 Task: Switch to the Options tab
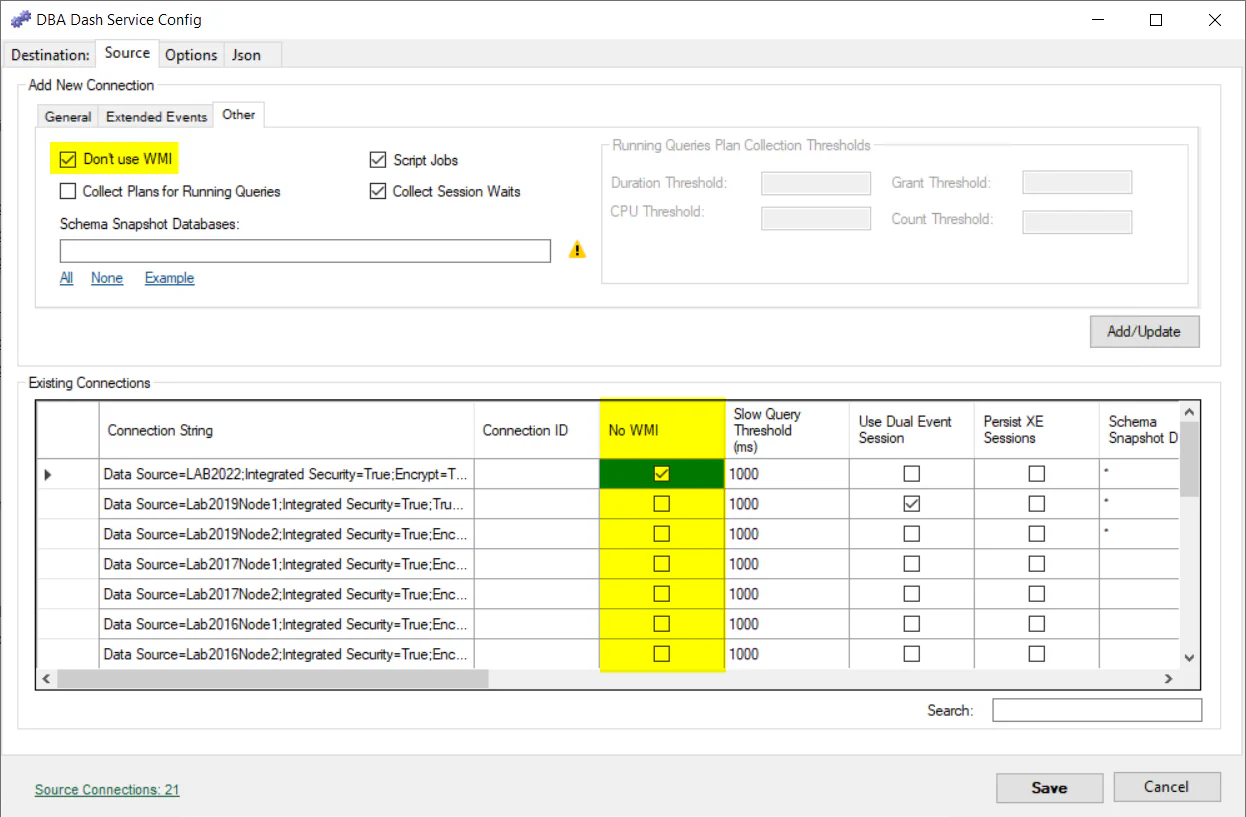click(190, 55)
